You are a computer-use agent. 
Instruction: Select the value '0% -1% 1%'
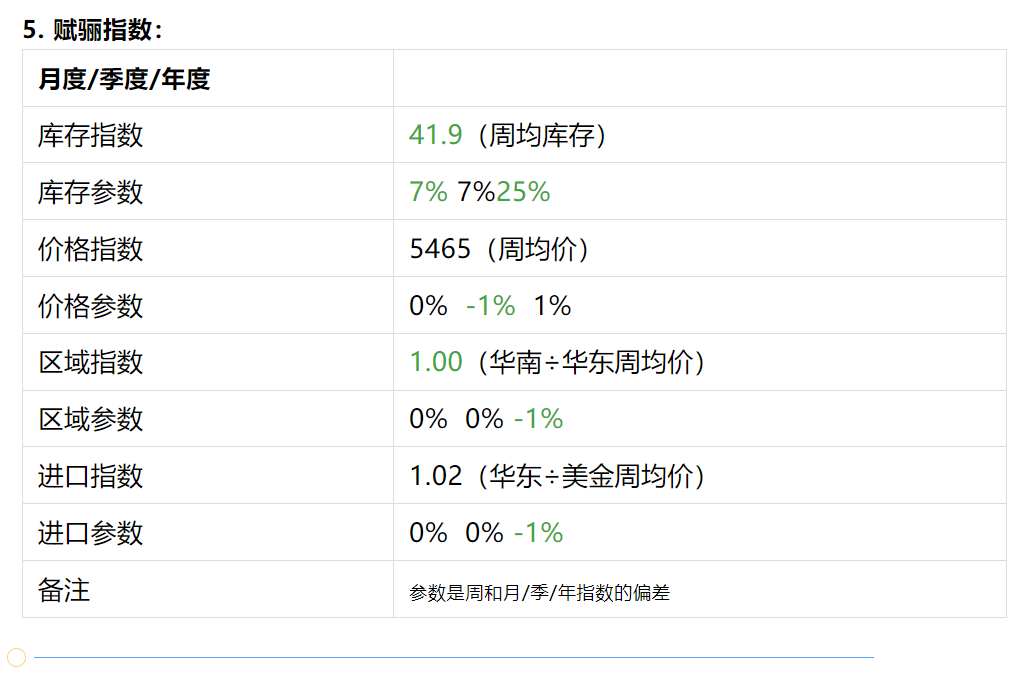[x=490, y=305]
